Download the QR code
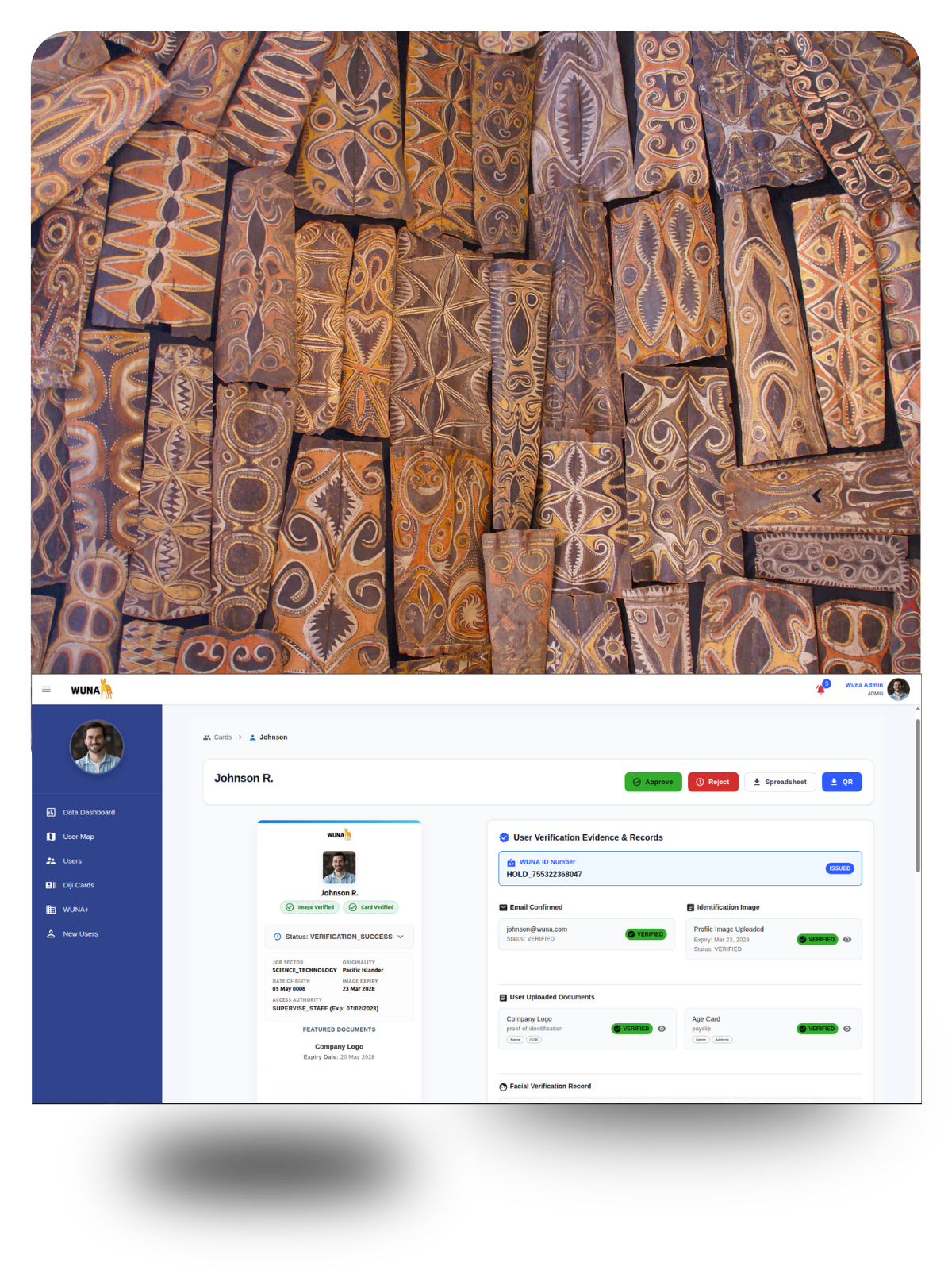 842,782
